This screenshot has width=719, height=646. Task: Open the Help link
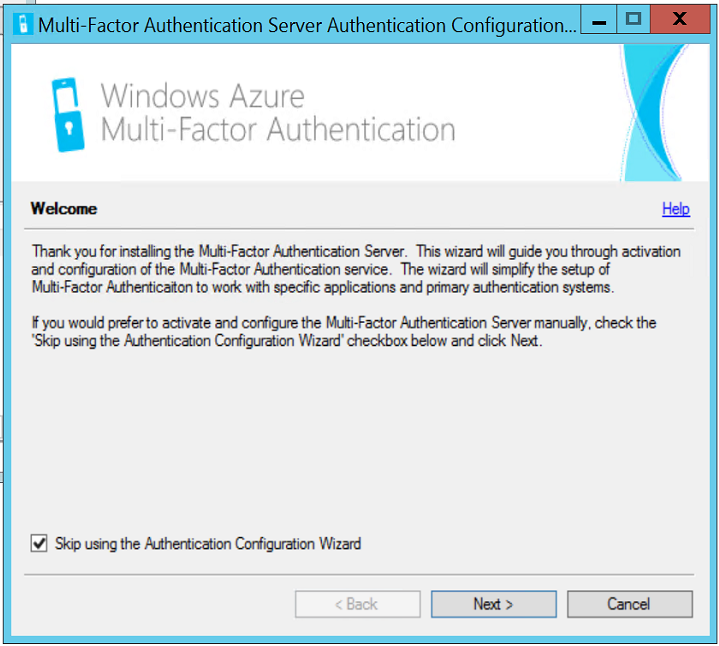click(x=676, y=209)
